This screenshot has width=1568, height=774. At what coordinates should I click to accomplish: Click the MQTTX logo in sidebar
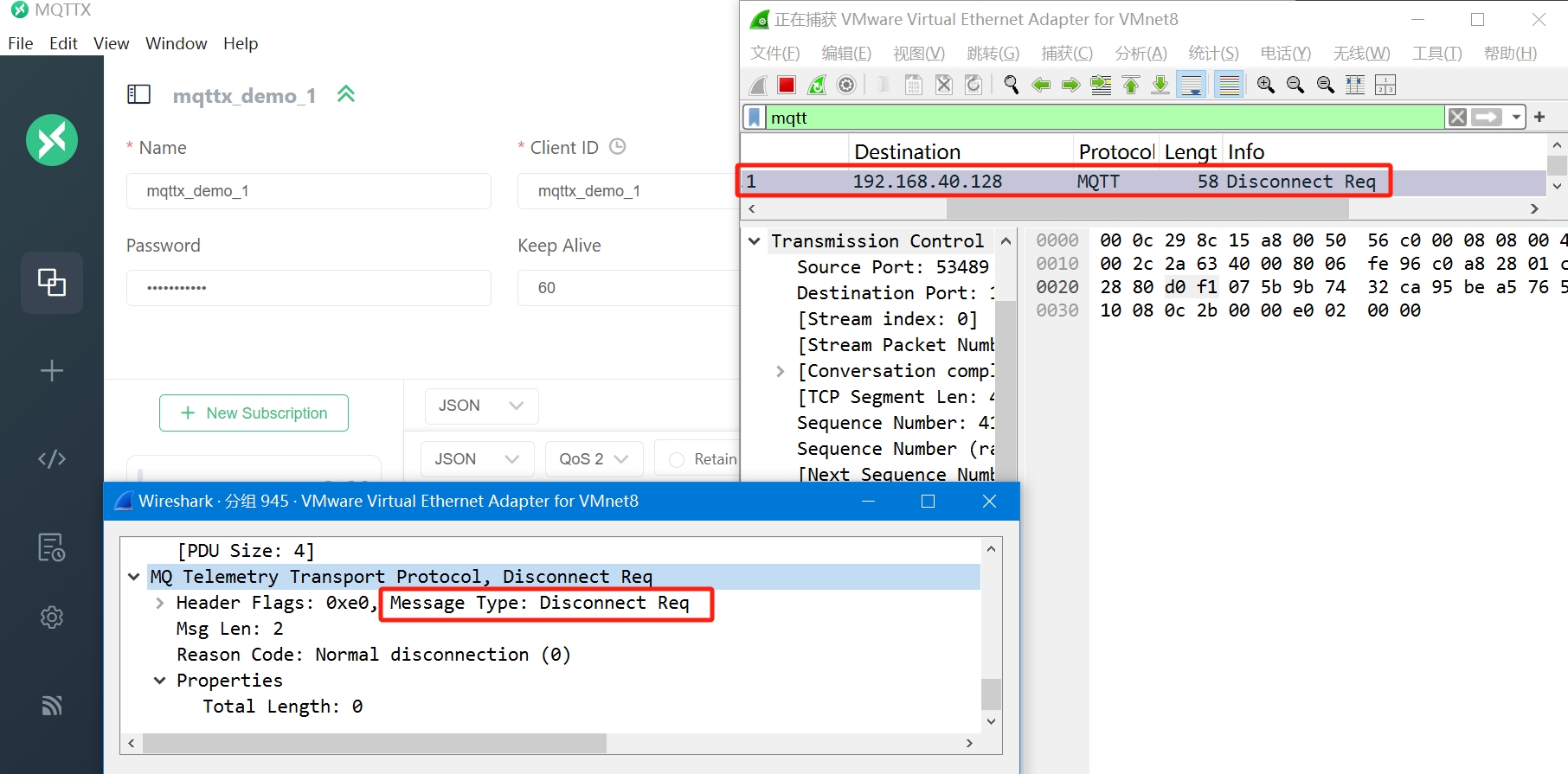click(52, 140)
